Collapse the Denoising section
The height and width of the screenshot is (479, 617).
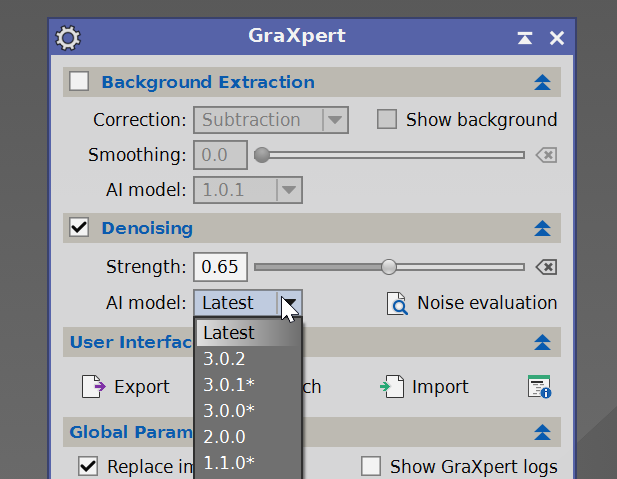coord(542,228)
